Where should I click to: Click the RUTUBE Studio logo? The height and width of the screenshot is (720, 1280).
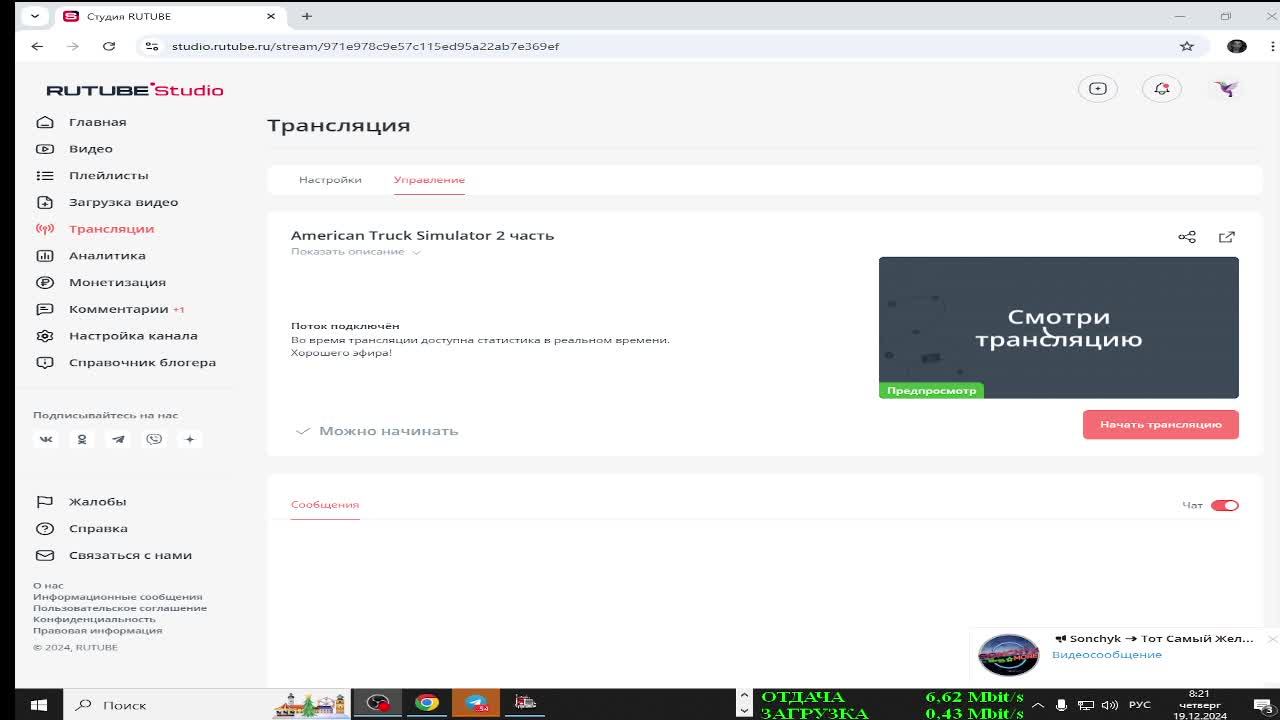[x=135, y=90]
